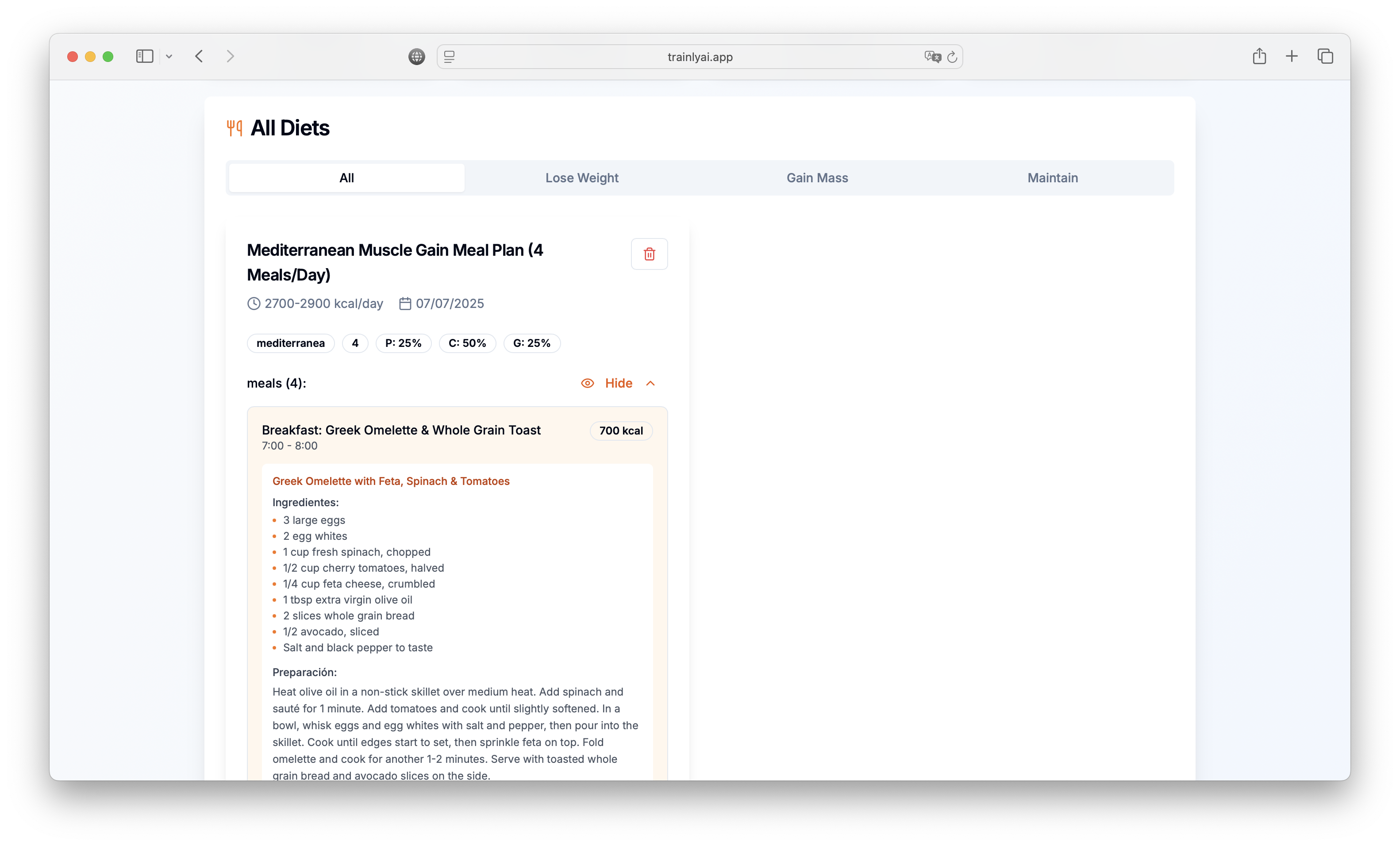Screen dimensions: 1400x846
Task: Click the 3 large eggs ingredient
Action: [x=314, y=520]
